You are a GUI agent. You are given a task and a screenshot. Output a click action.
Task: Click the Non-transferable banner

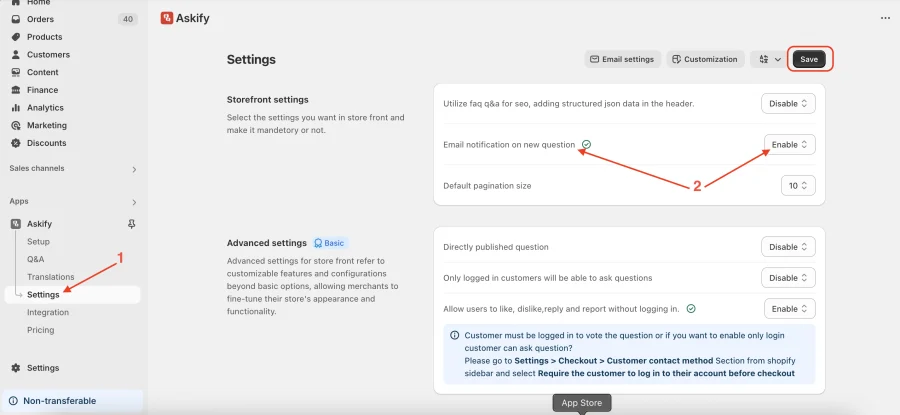point(72,401)
